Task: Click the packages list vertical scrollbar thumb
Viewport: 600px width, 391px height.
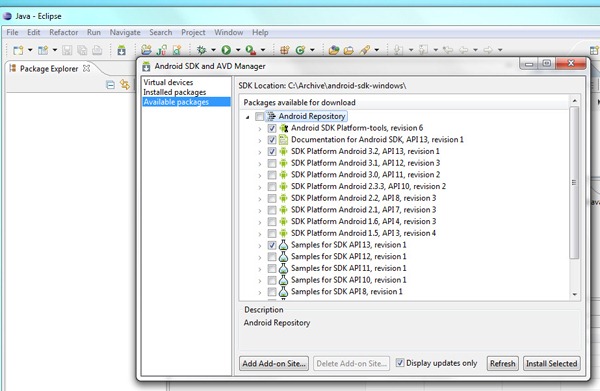Action: coord(574,183)
